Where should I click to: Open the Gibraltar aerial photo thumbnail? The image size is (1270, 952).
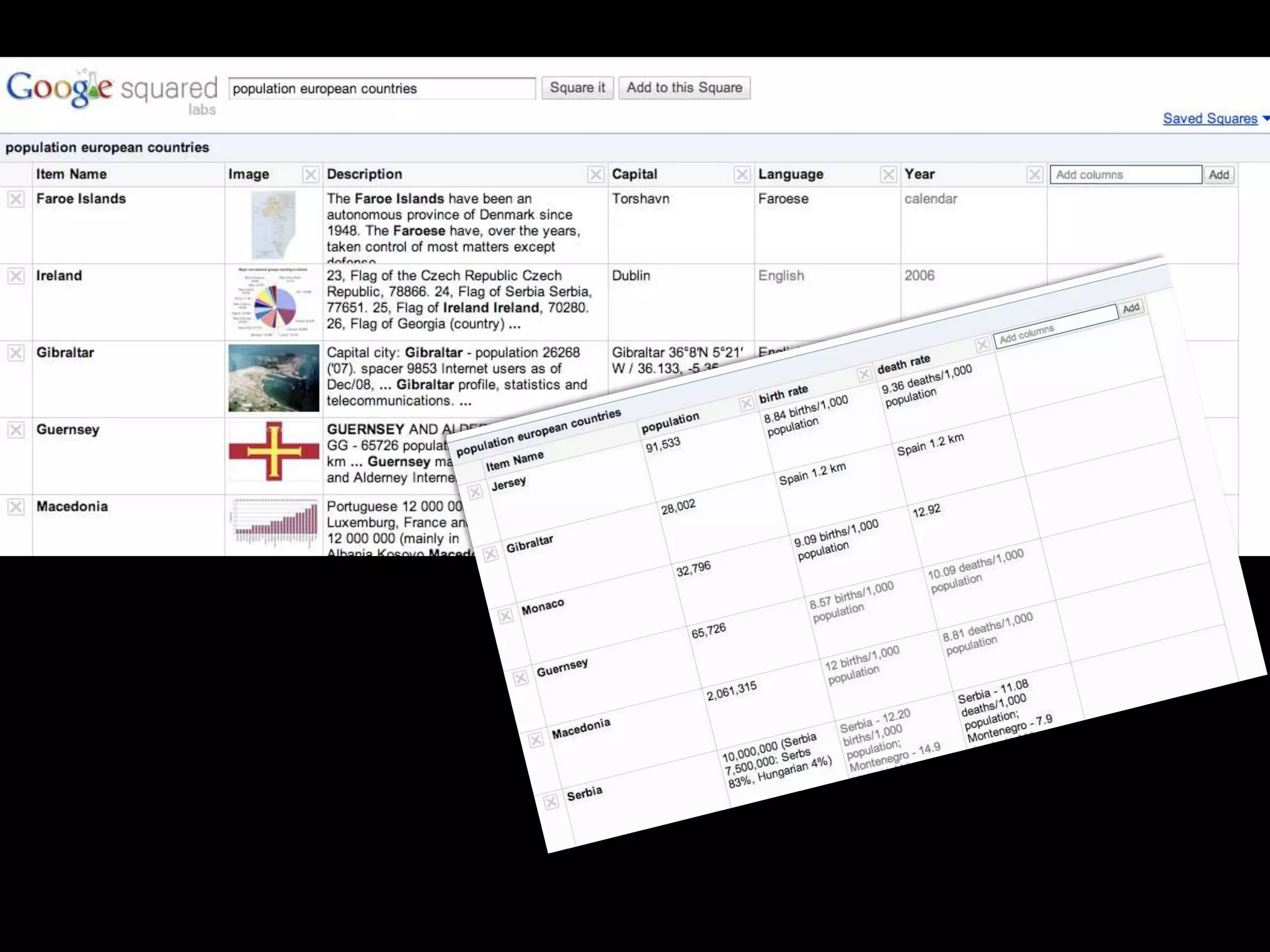click(273, 378)
